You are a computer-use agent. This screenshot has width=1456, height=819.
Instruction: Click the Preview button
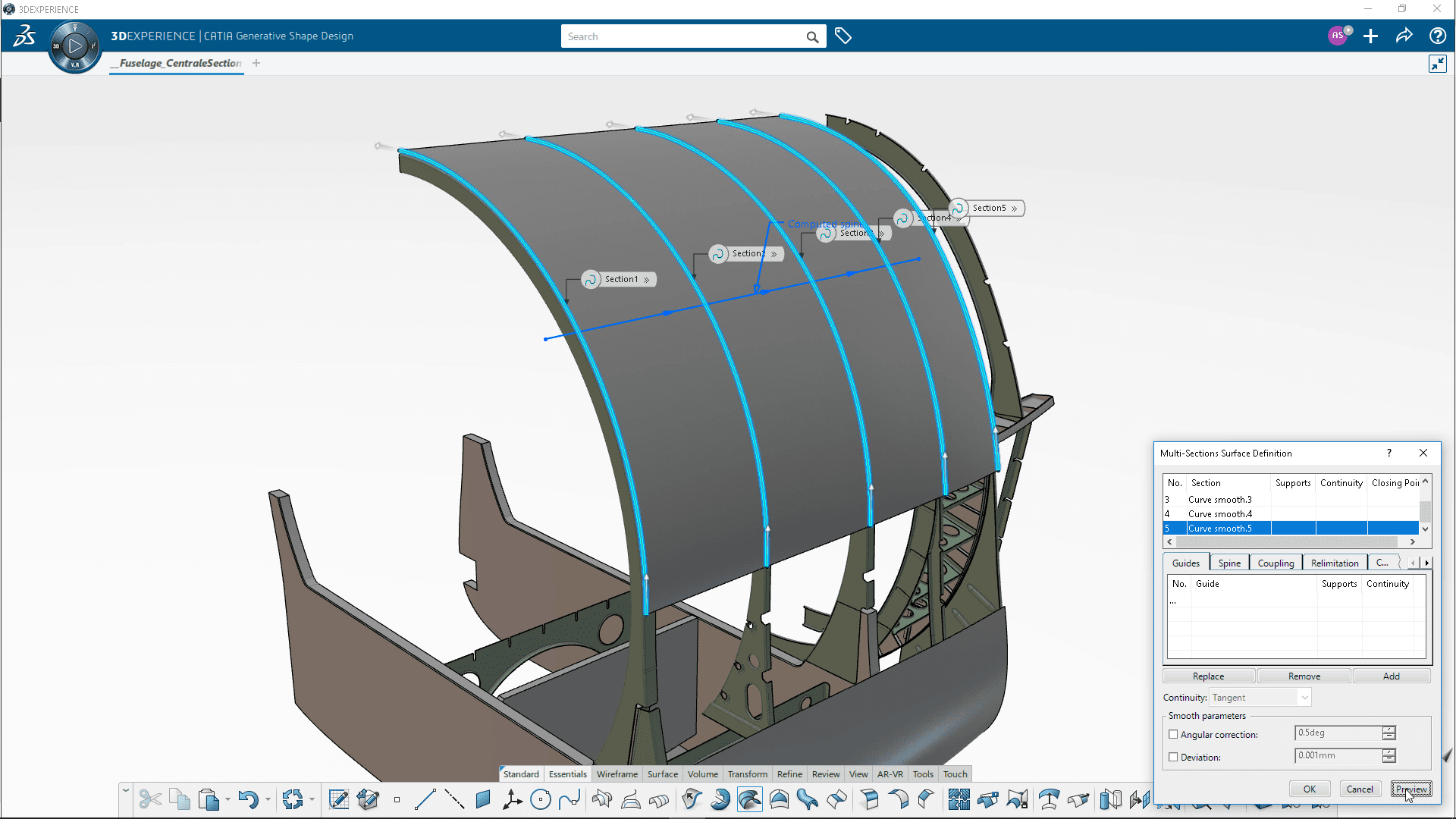1411,789
